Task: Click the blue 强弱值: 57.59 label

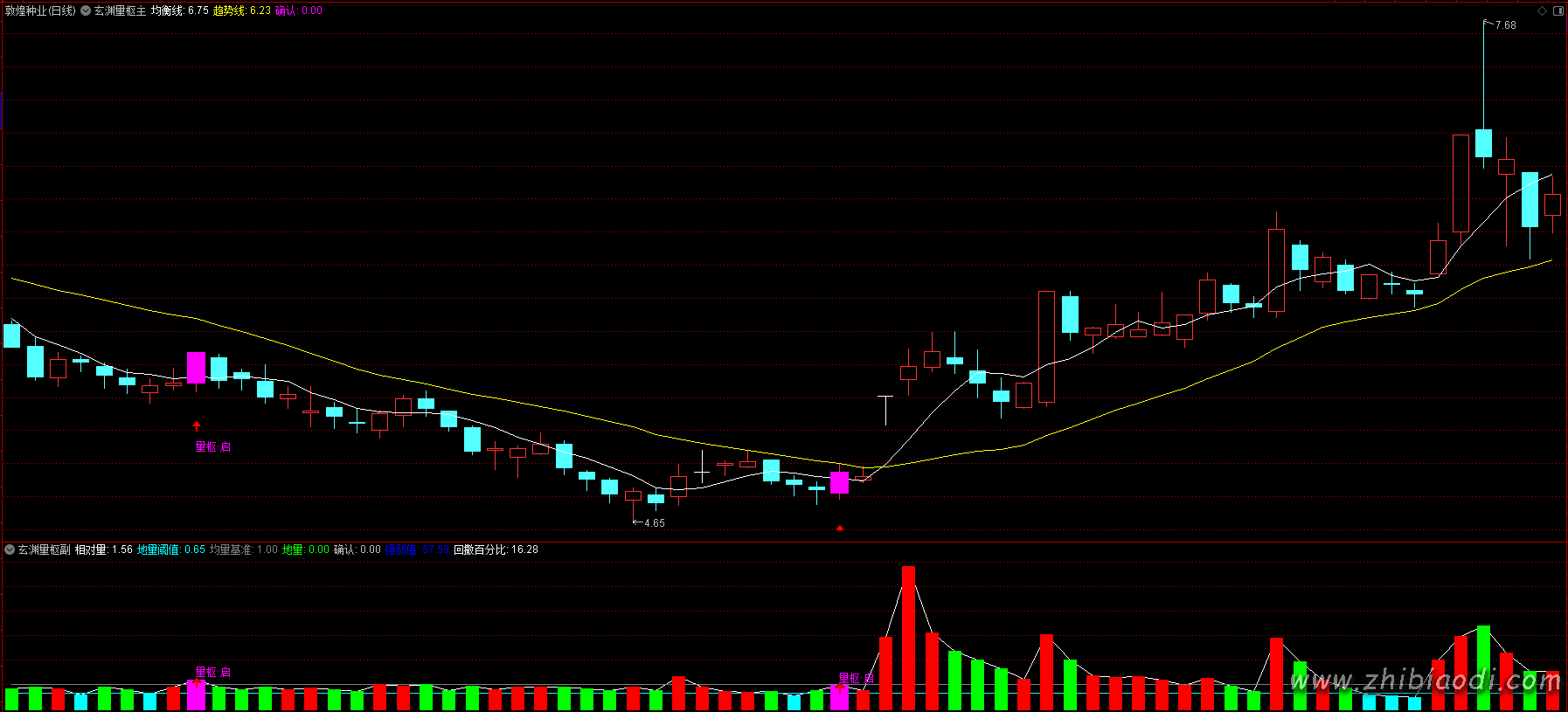Action: tap(417, 550)
